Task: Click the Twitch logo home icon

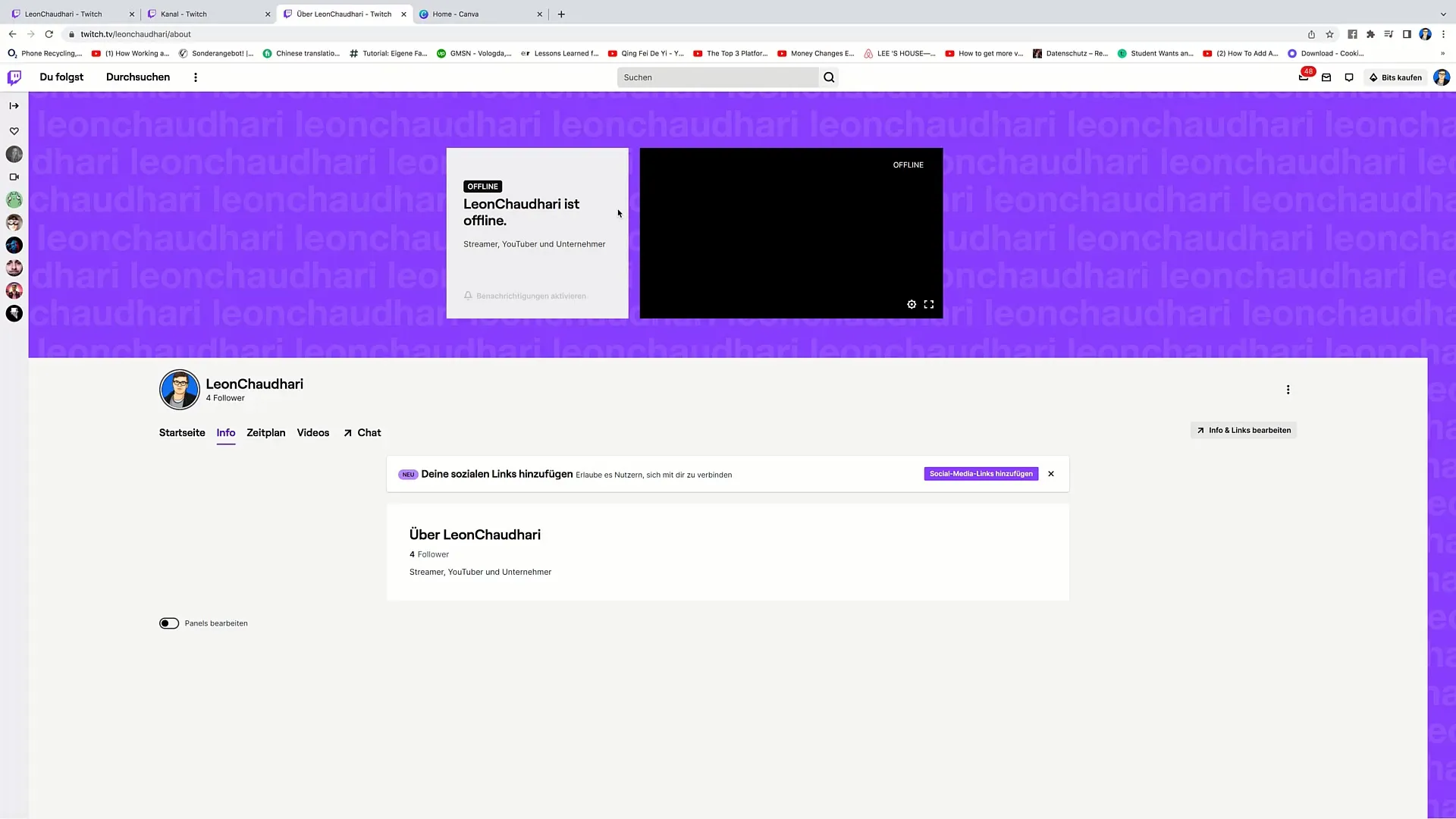Action: (14, 77)
